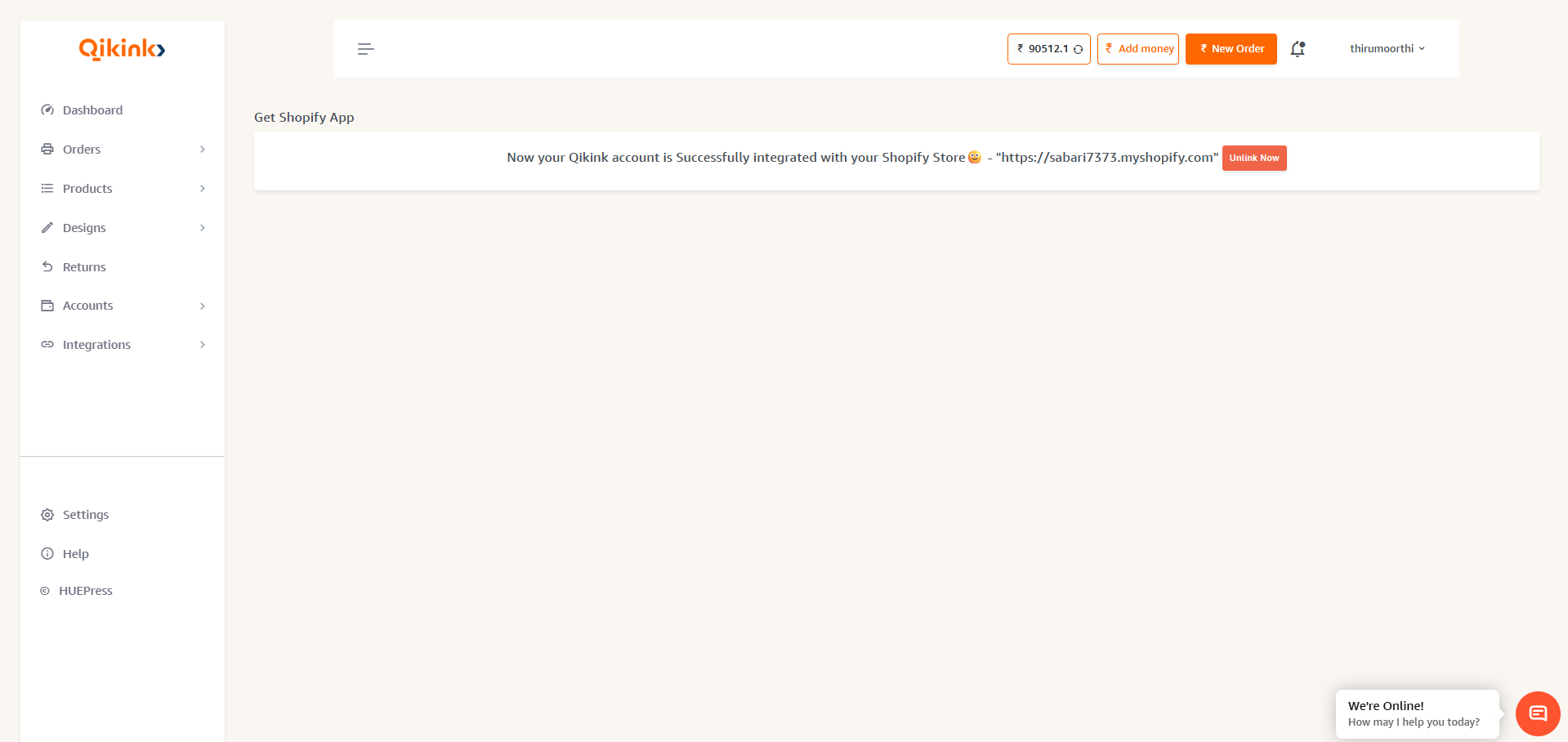Expand the Designs submenu chevron
The height and width of the screenshot is (742, 1568).
pyautogui.click(x=203, y=228)
